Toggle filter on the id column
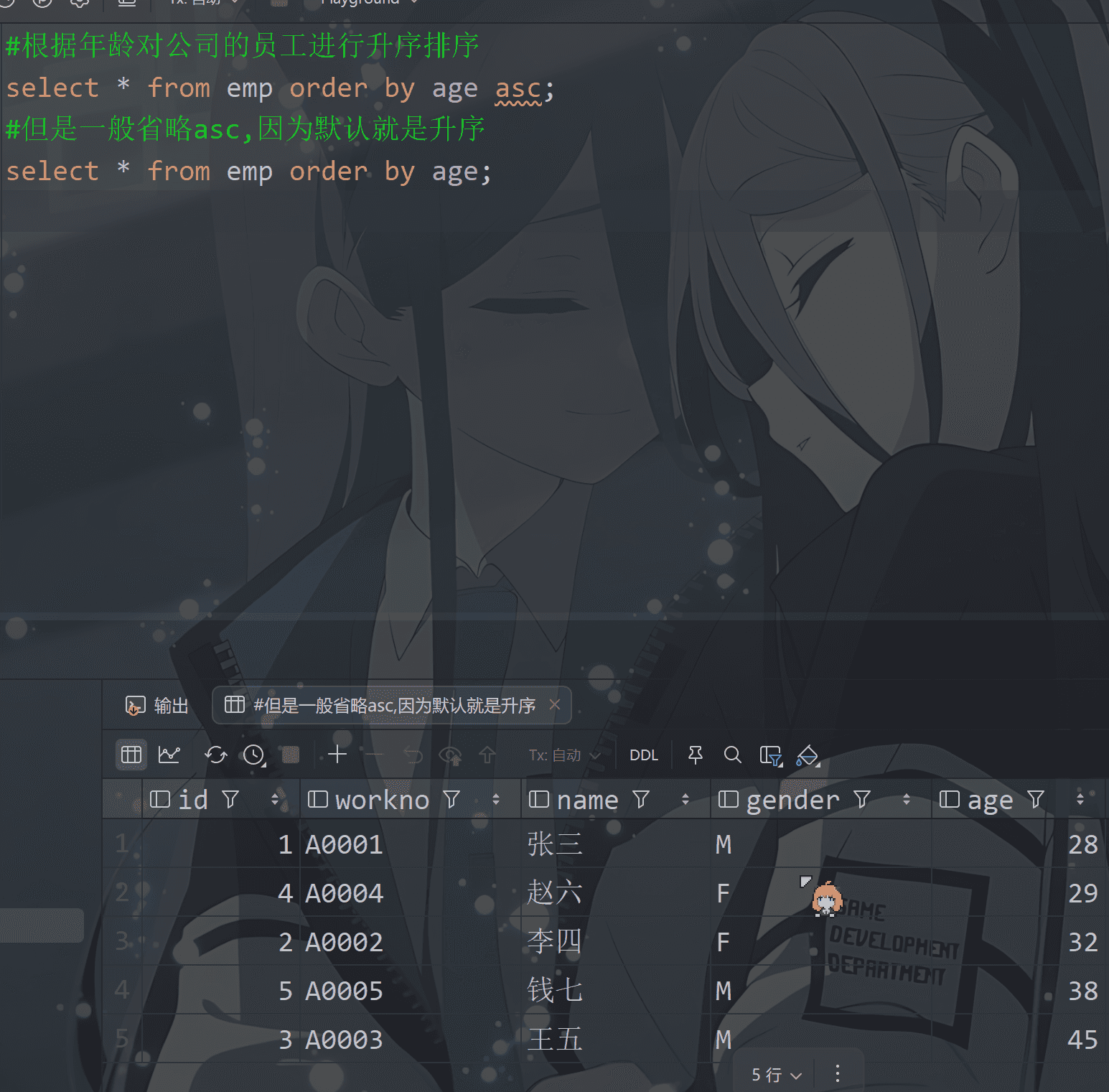The width and height of the screenshot is (1109, 1092). 230,799
